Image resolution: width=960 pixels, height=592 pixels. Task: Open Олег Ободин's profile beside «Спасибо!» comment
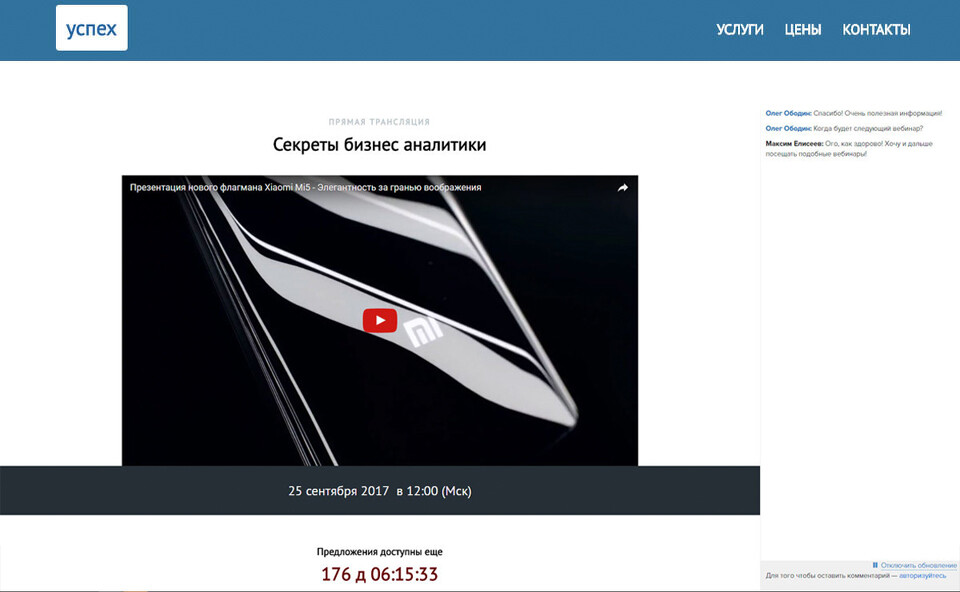(788, 113)
